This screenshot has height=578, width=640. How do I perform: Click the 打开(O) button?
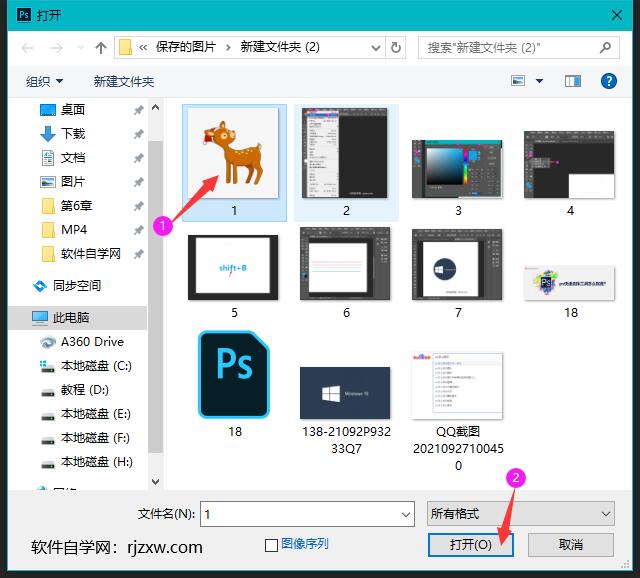[470, 545]
